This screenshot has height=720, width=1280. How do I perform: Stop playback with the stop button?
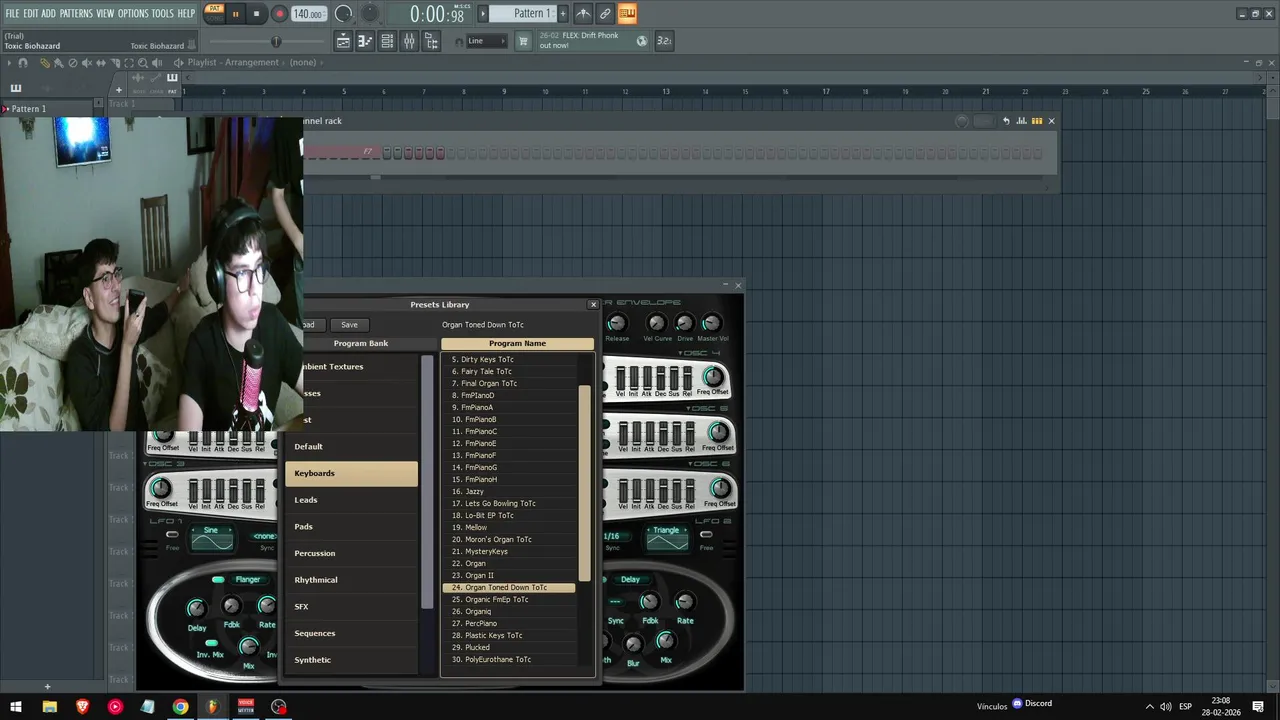point(256,14)
